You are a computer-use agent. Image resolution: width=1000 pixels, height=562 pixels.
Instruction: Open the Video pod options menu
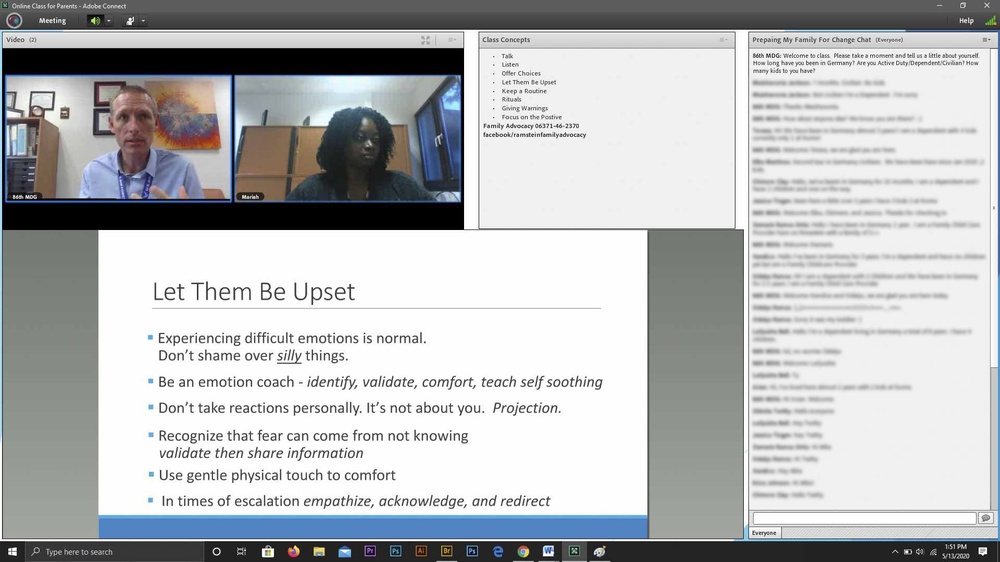451,40
